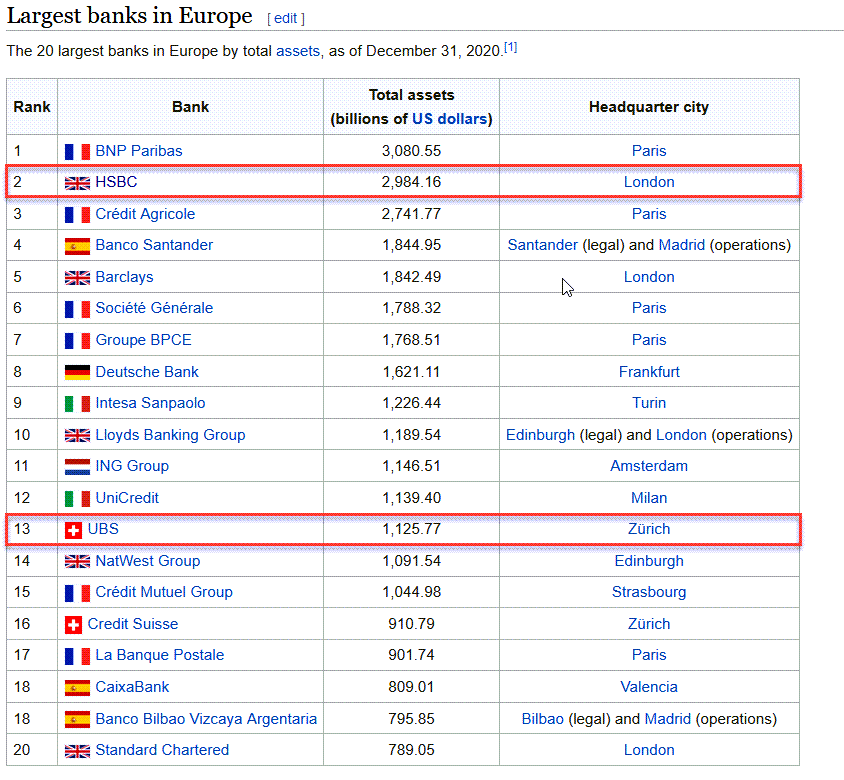Click the UK flag beside Barclays
The height and width of the screenshot is (780, 844).
tap(77, 278)
